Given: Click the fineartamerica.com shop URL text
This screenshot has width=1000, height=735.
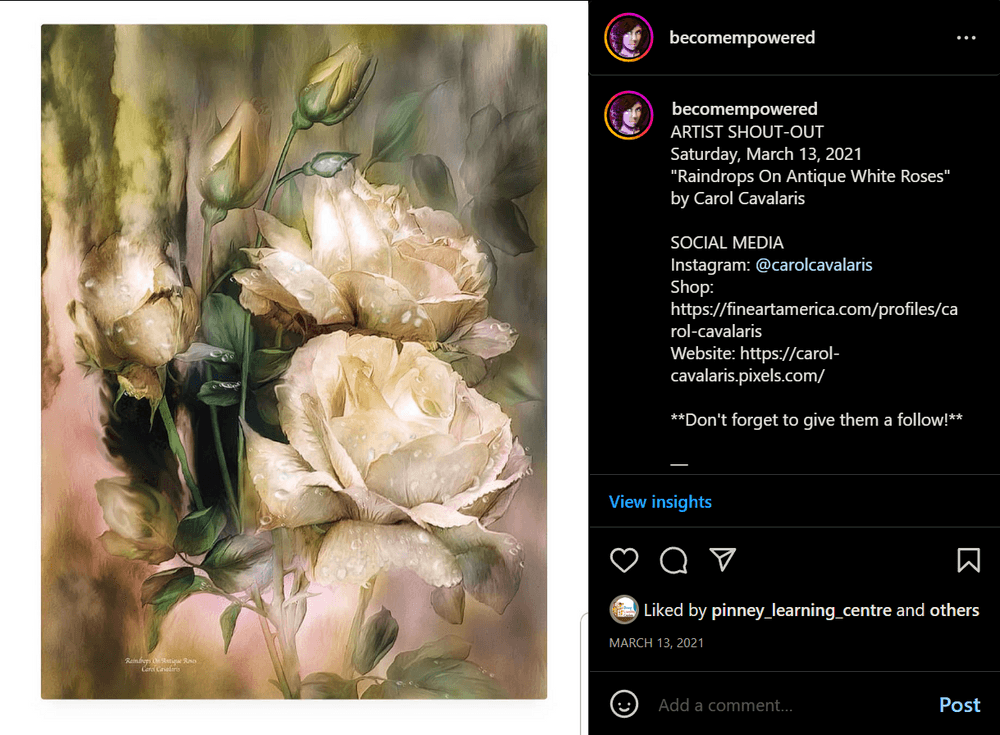Looking at the screenshot, I should point(814,320).
